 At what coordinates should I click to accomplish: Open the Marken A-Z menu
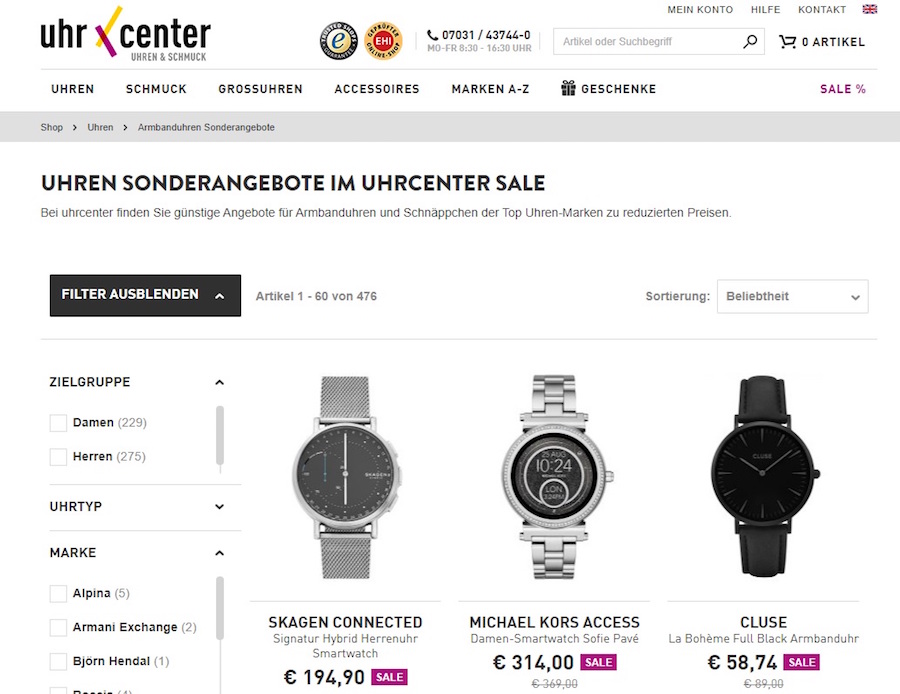(490, 89)
